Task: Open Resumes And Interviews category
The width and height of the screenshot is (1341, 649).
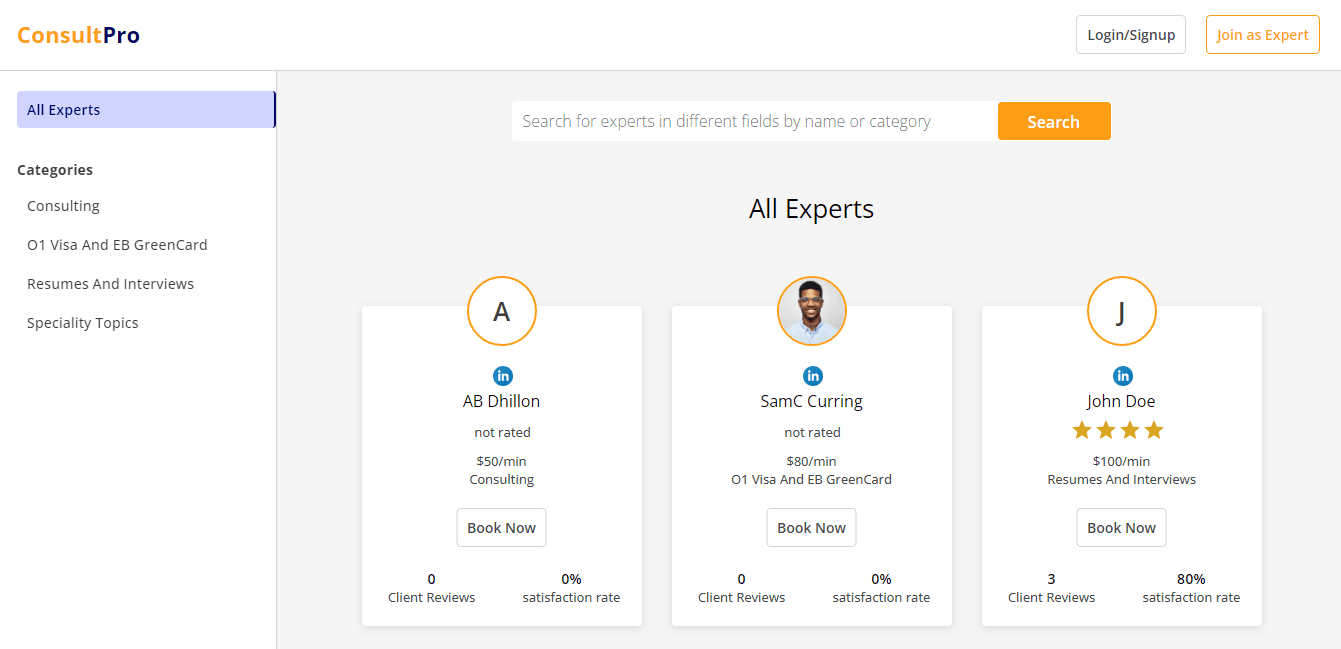Action: pos(110,284)
